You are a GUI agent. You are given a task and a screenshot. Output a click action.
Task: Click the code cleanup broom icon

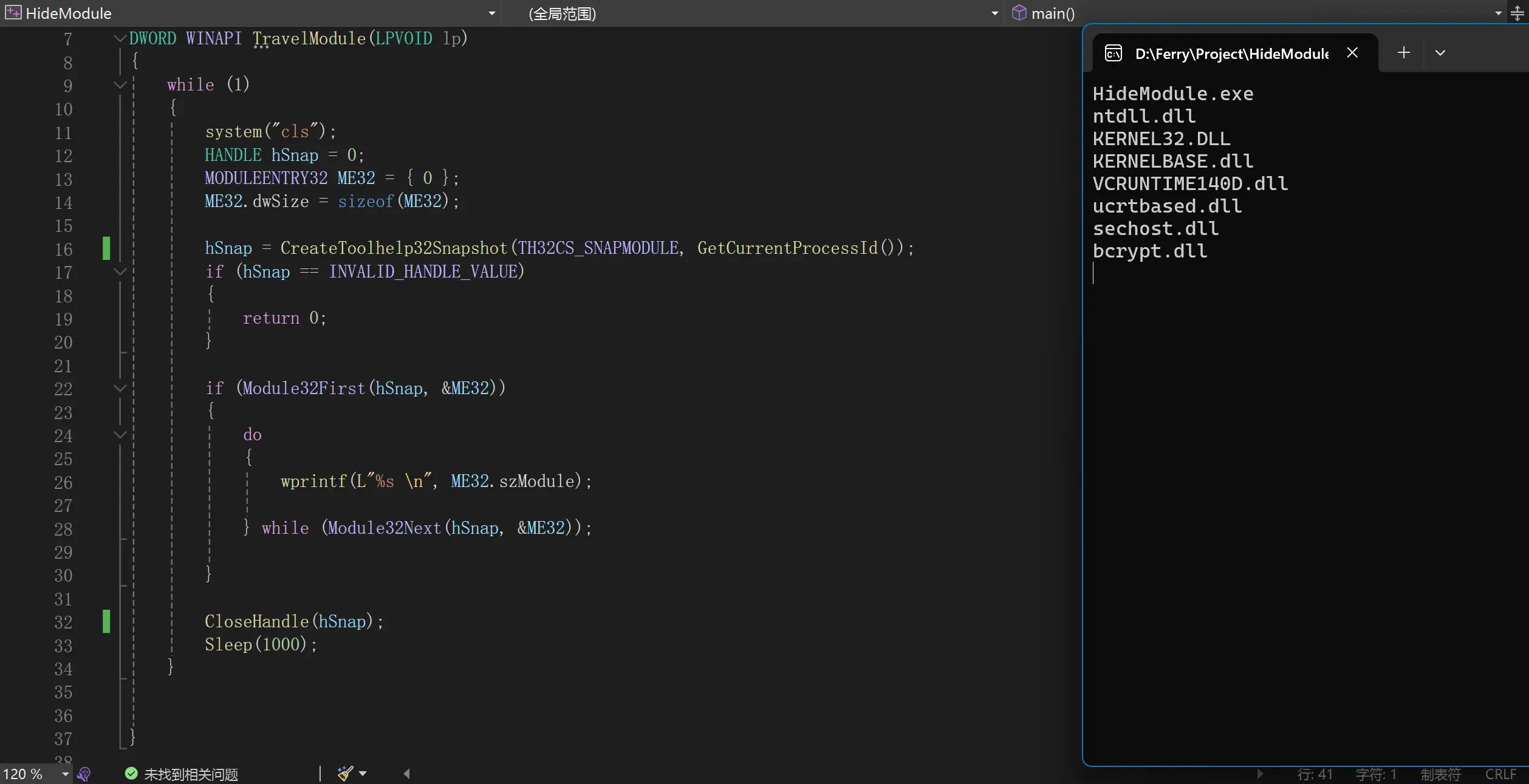[345, 773]
